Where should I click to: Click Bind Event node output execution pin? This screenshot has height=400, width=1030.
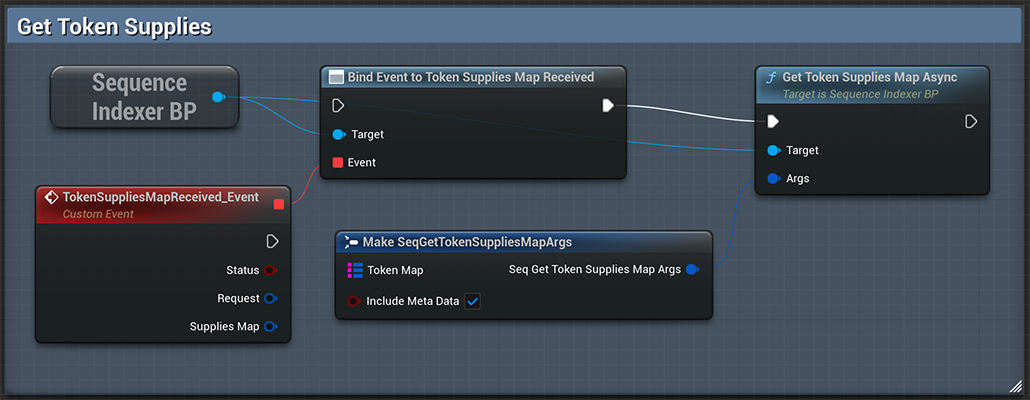[x=608, y=106]
